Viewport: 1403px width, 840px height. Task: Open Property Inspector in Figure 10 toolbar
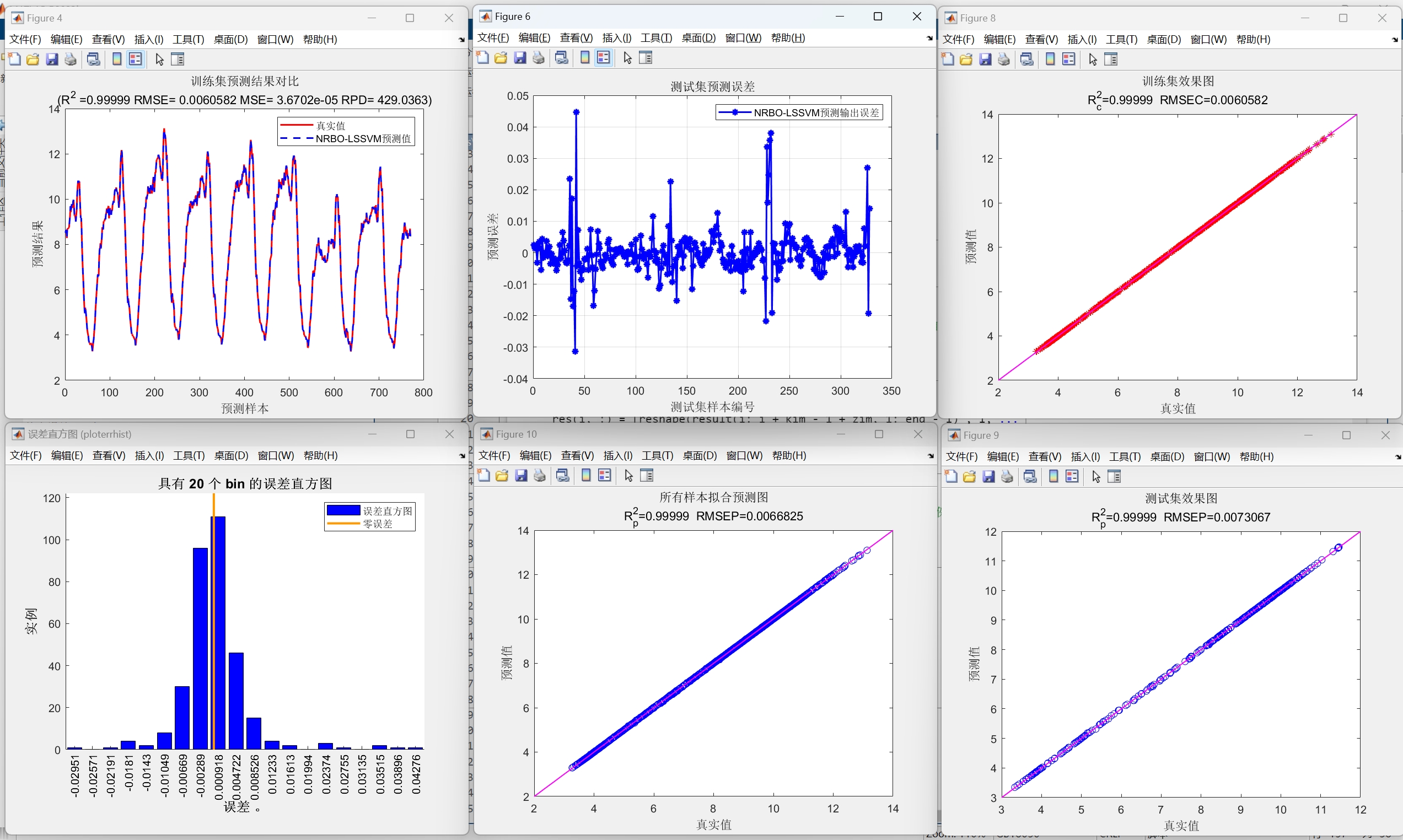tap(646, 476)
